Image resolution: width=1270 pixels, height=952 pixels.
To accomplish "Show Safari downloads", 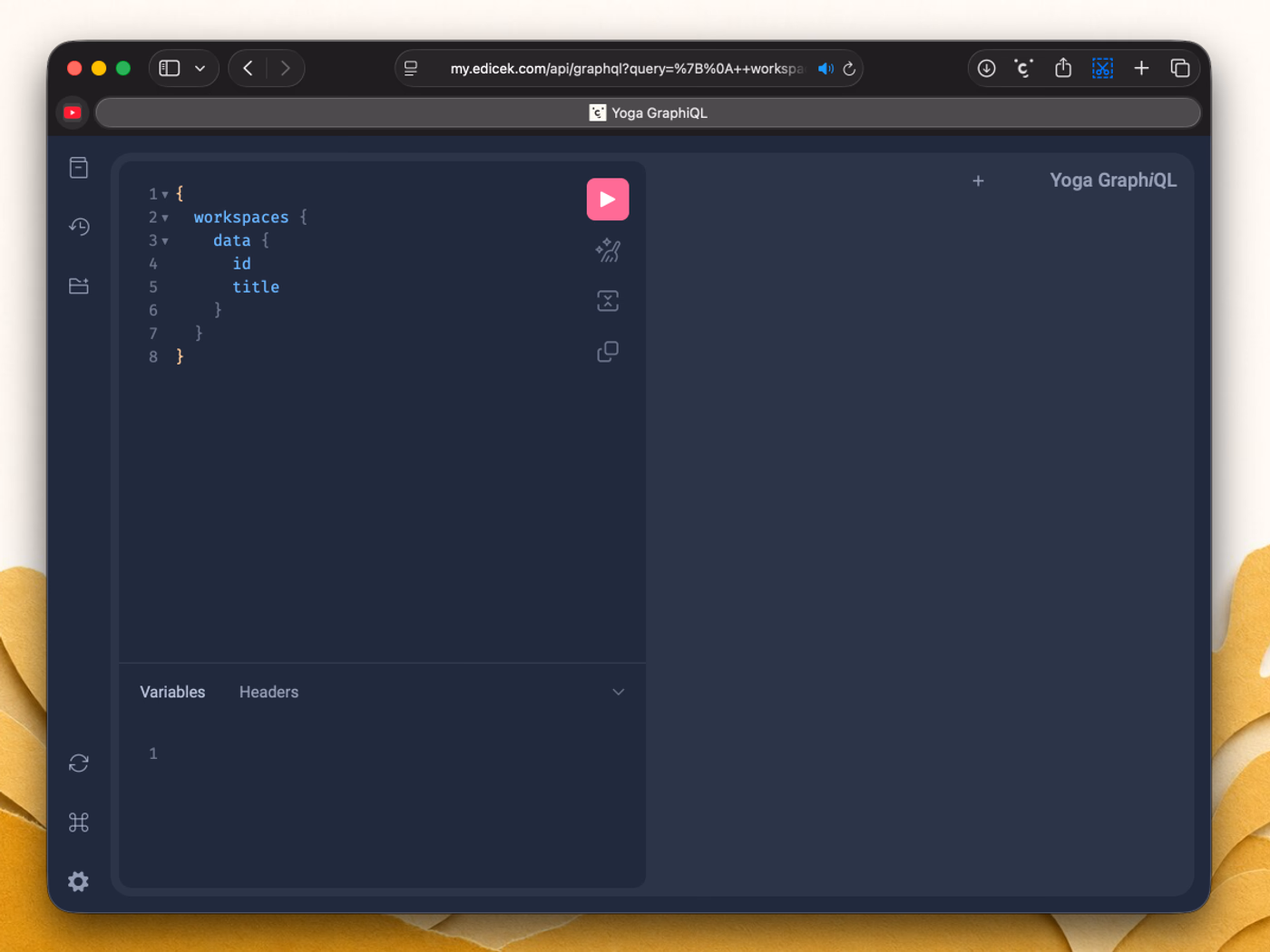I will [x=986, y=68].
